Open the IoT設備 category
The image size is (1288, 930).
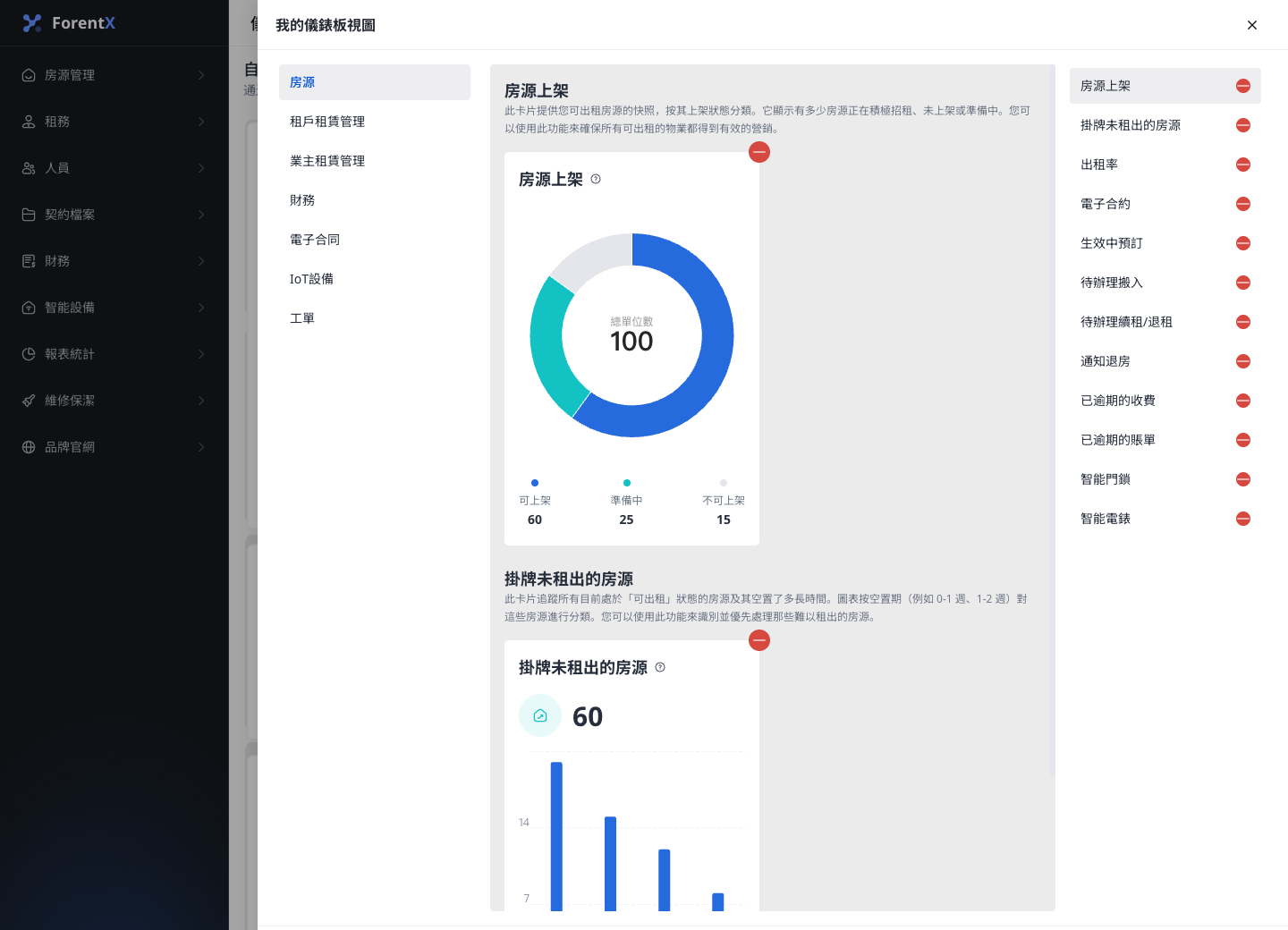(x=375, y=279)
